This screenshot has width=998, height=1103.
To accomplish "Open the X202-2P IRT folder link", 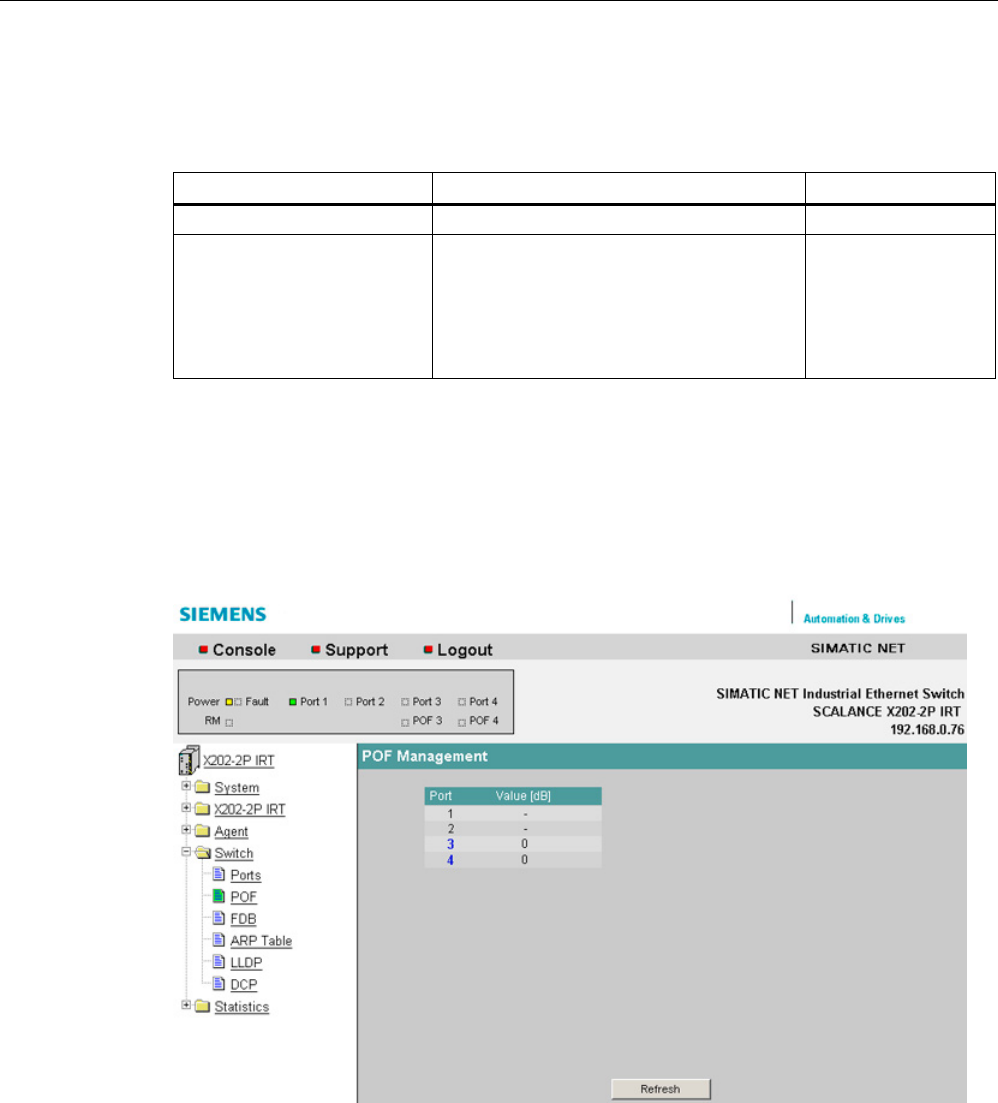I will (250, 810).
